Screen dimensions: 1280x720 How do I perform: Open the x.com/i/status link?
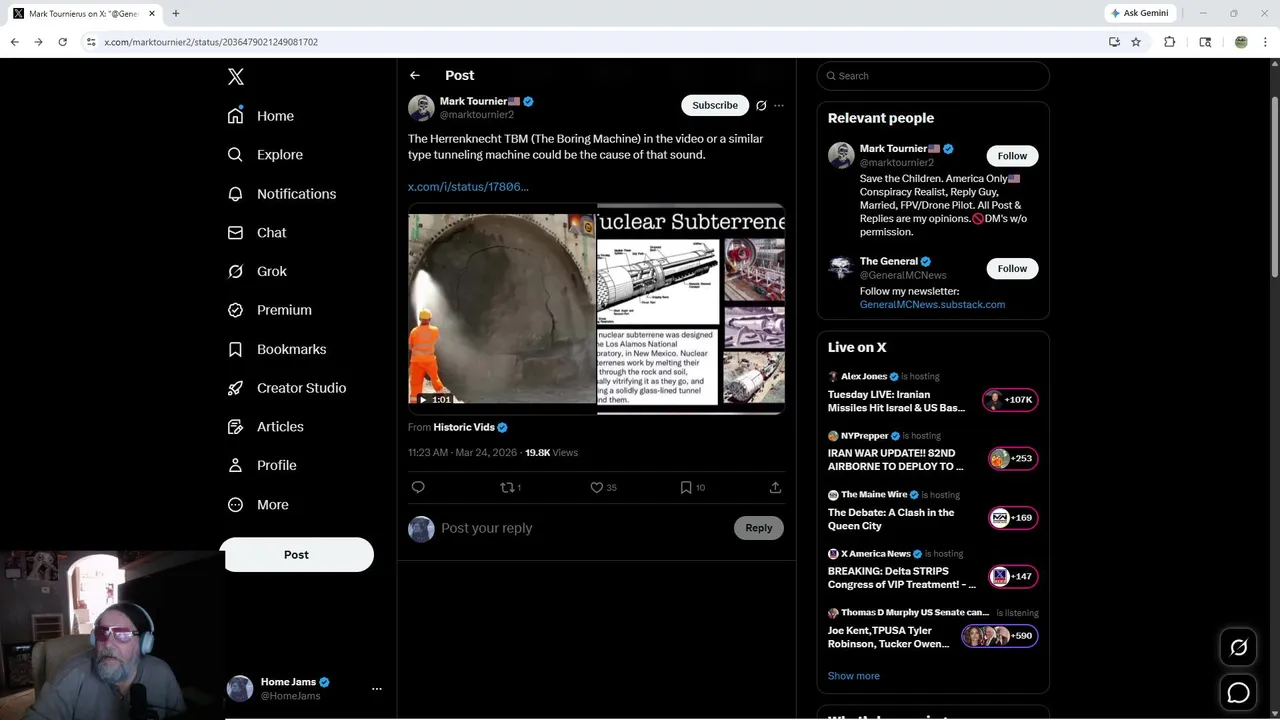coord(468,187)
